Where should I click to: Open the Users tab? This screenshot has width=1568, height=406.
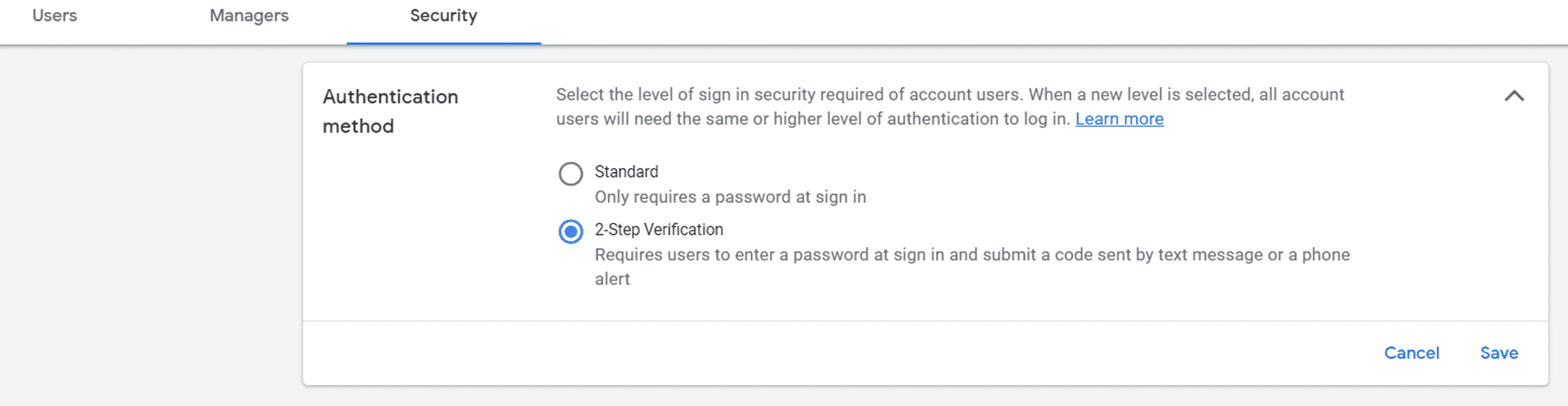[54, 16]
